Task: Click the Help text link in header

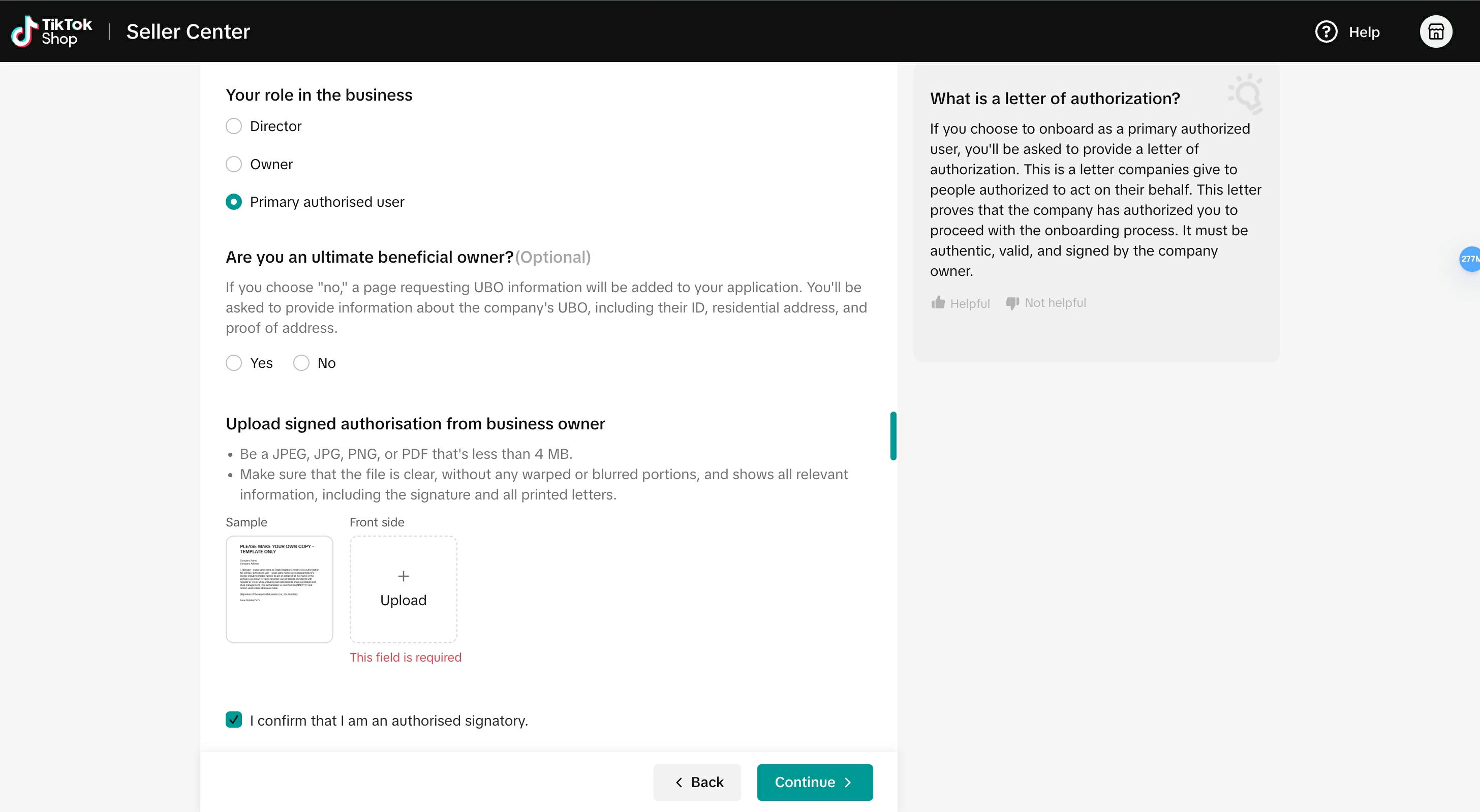Action: coord(1364,32)
